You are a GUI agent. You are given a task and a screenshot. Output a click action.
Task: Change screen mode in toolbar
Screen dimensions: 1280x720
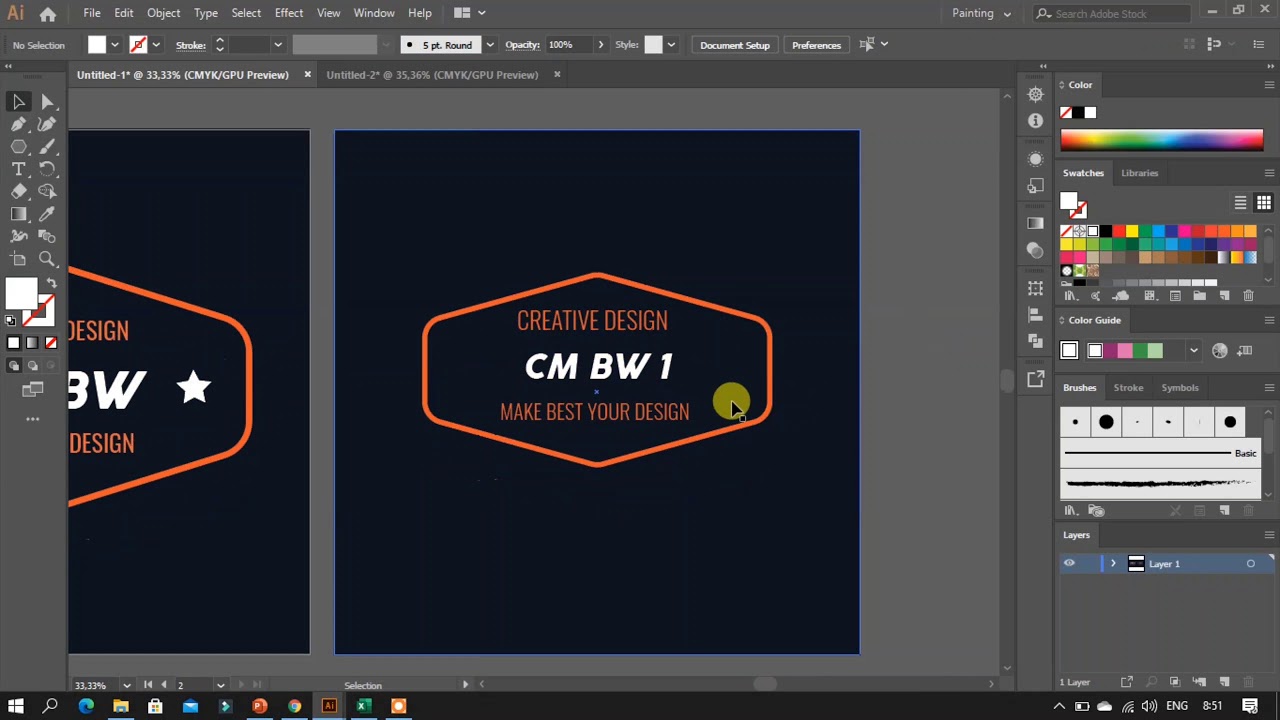pos(32,389)
